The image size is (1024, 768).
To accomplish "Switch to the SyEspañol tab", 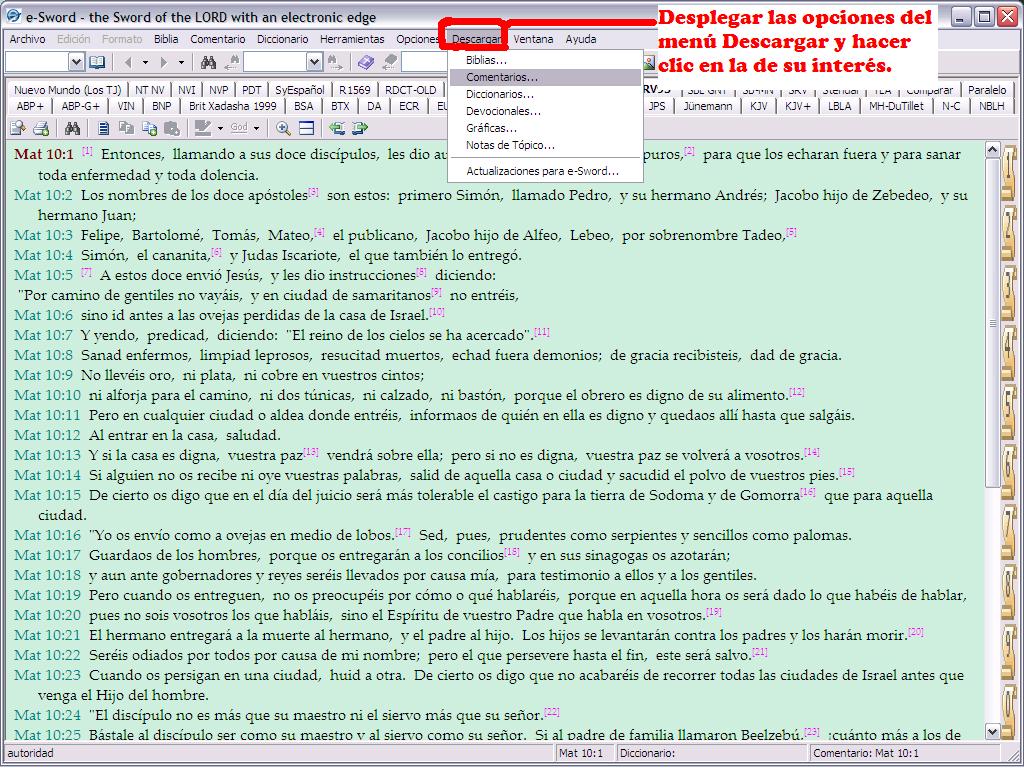I will click(300, 90).
